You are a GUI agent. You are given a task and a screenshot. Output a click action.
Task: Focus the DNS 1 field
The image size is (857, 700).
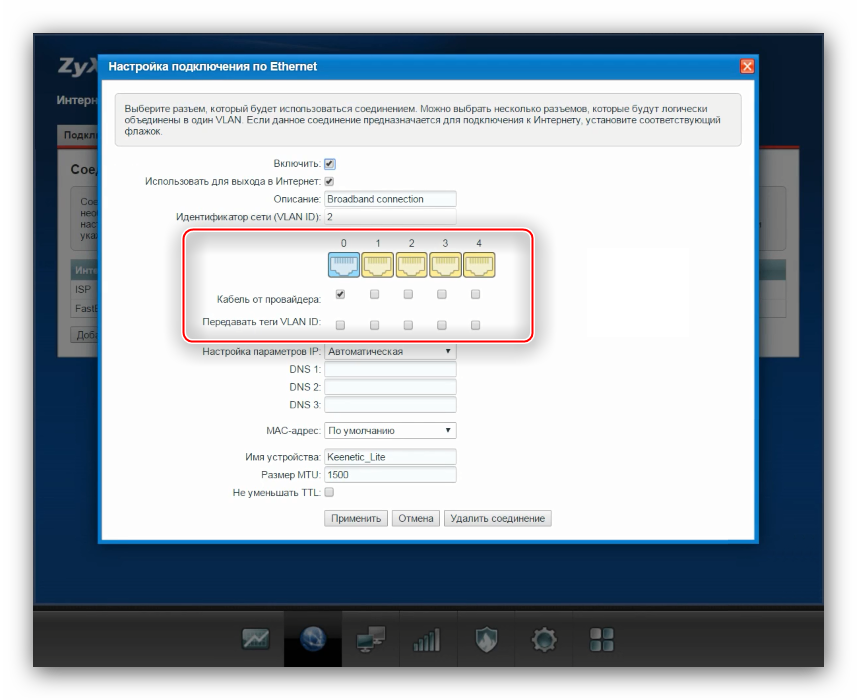[x=390, y=369]
